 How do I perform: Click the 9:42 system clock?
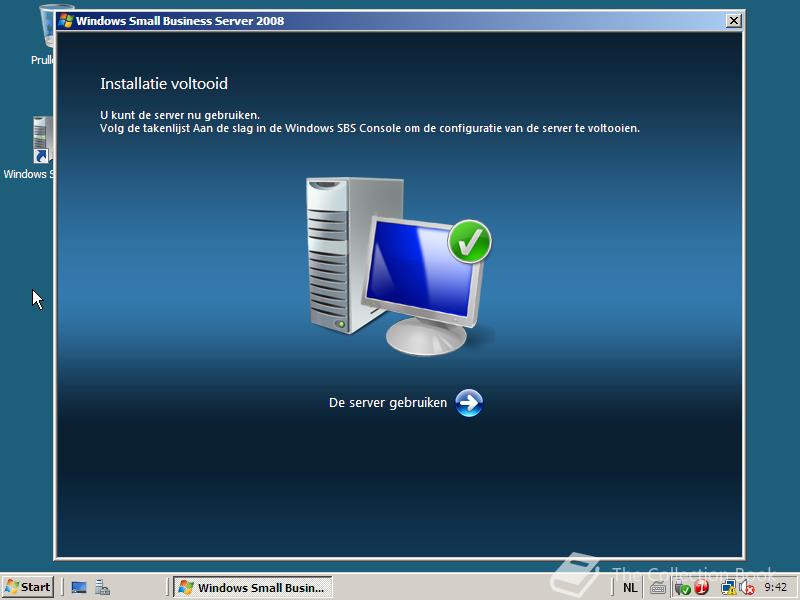point(776,587)
